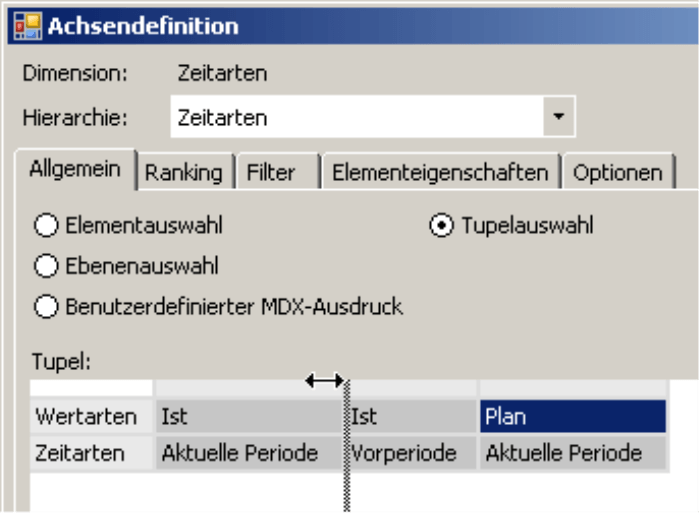This screenshot has height=513, width=699.
Task: Go to the Optionen tab
Action: [x=617, y=172]
